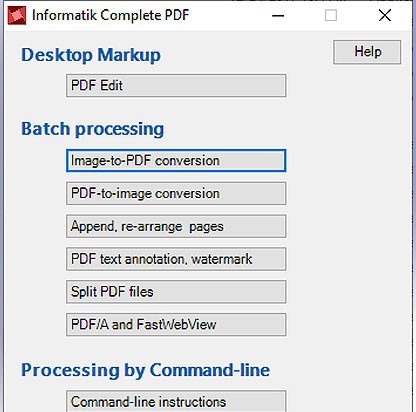Close the Informatik Complete PDF window
This screenshot has height=412, width=416.
point(385,15)
